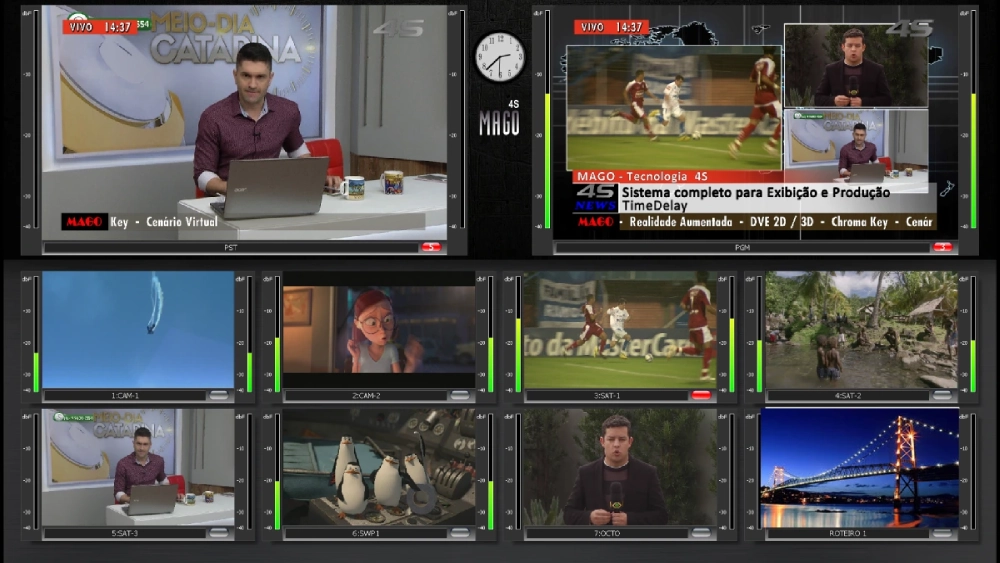Viewport: 1000px width, 563px height.
Task: Click the gray tally indicator beside ROTEIRO 1
Action: 942,533
